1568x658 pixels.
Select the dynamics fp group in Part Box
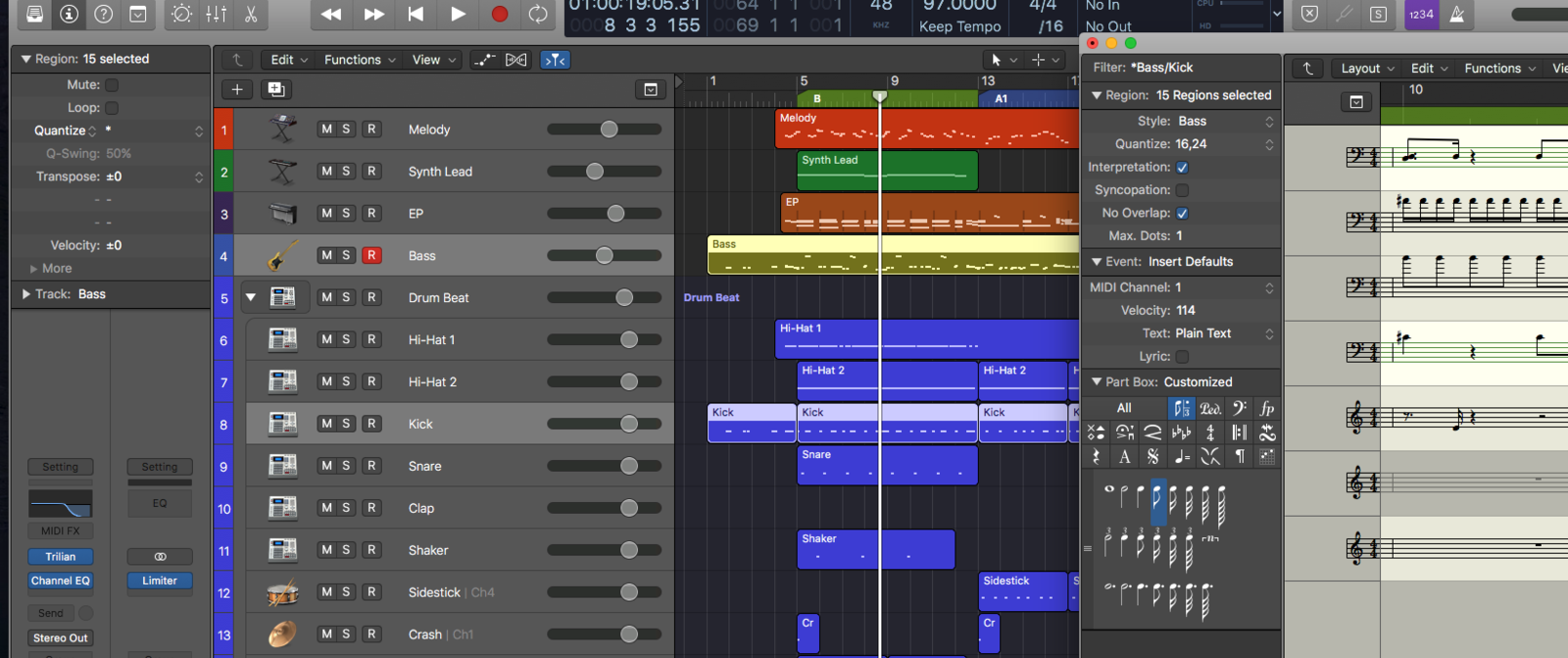(x=1267, y=409)
